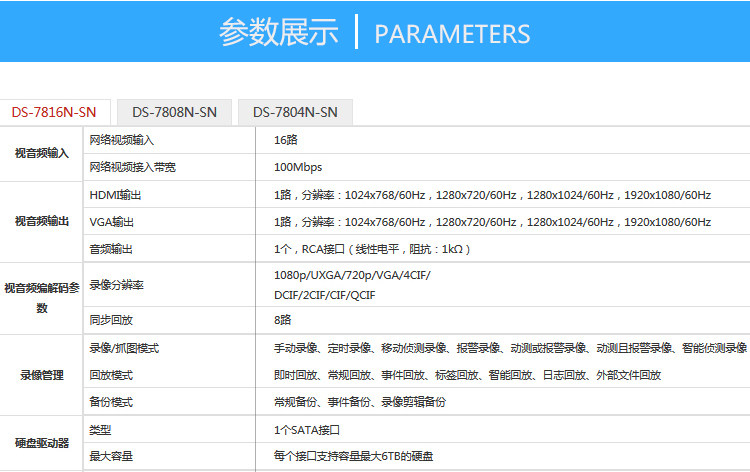Click the 音频输出 row label
The image size is (750, 472).
click(111, 249)
